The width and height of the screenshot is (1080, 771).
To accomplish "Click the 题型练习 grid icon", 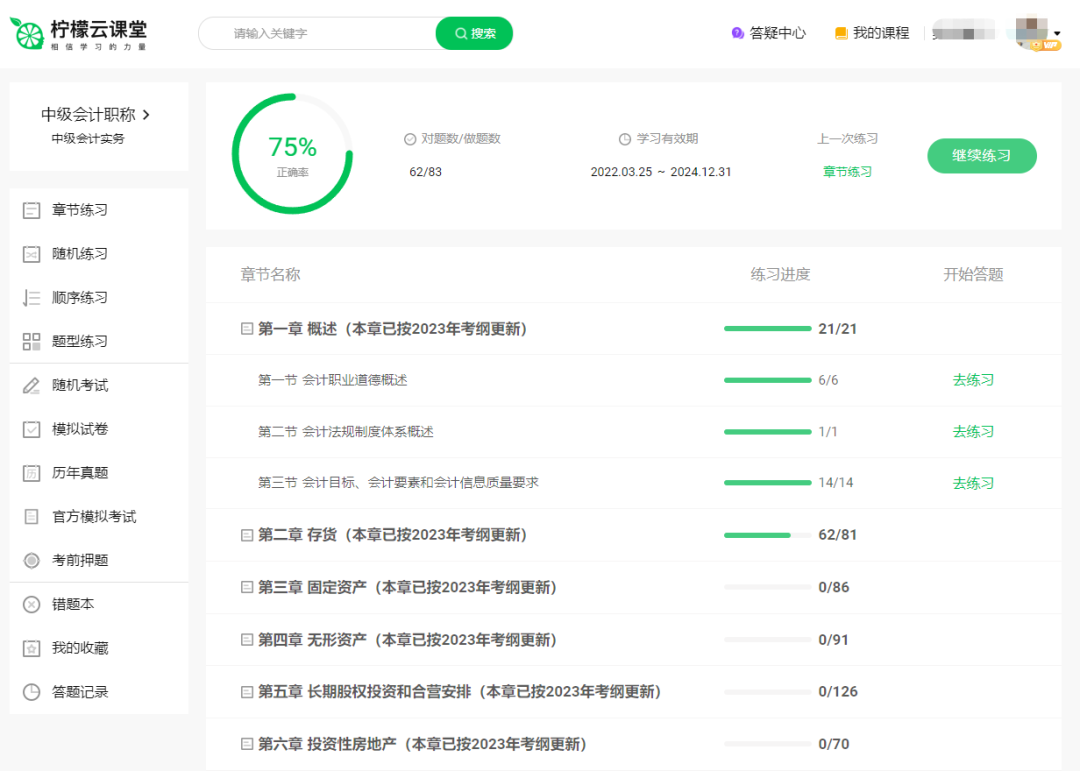I will (32, 342).
